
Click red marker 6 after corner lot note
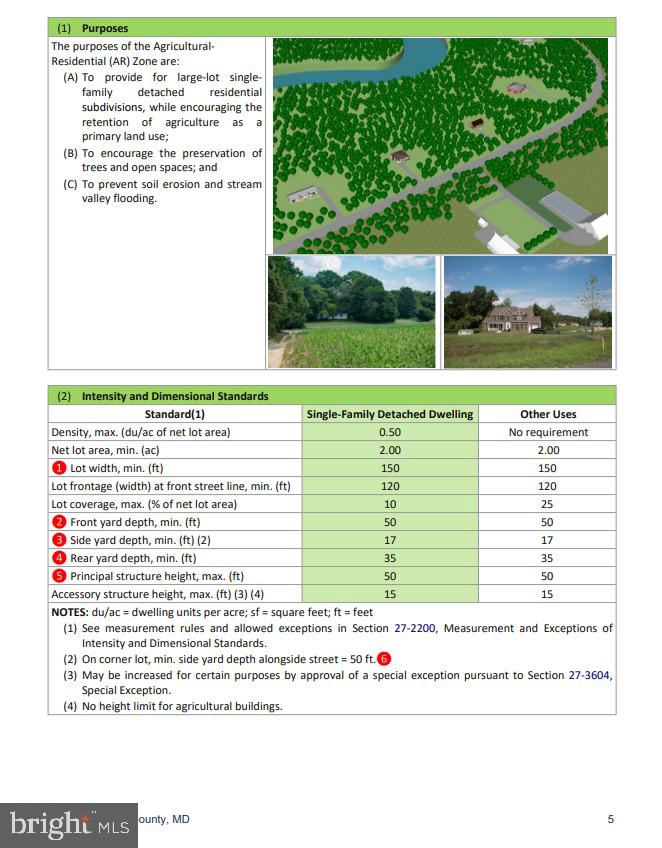tap(384, 659)
